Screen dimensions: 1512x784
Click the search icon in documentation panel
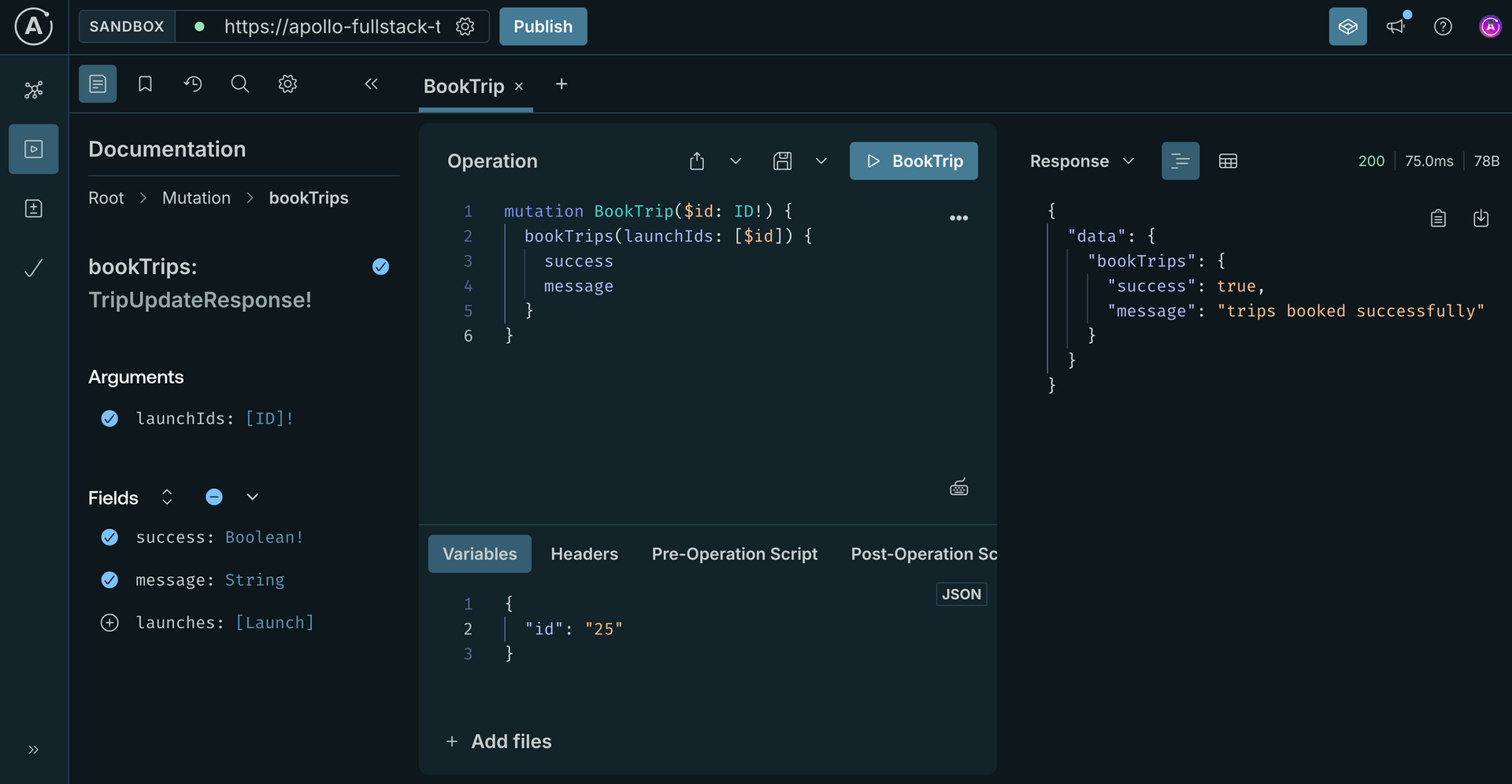point(240,84)
